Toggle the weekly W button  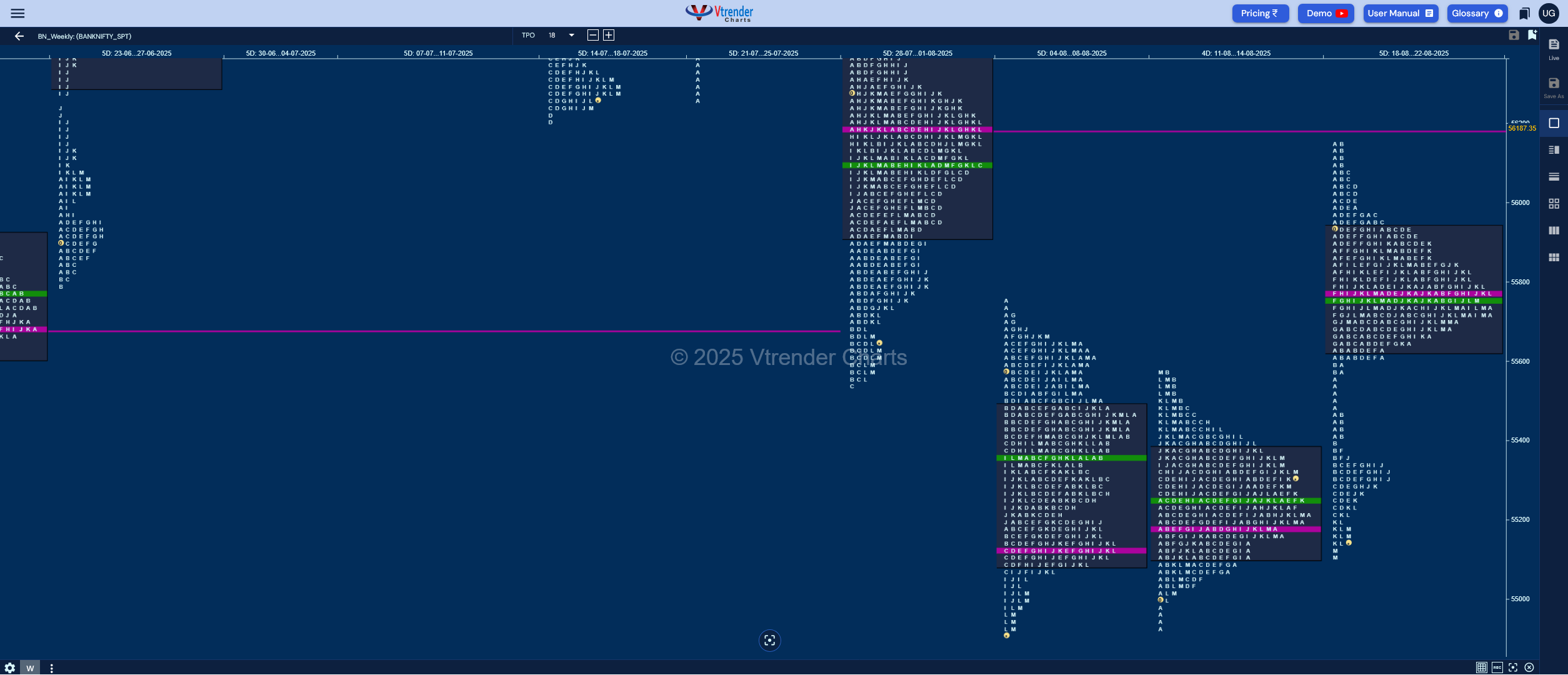tap(30, 667)
